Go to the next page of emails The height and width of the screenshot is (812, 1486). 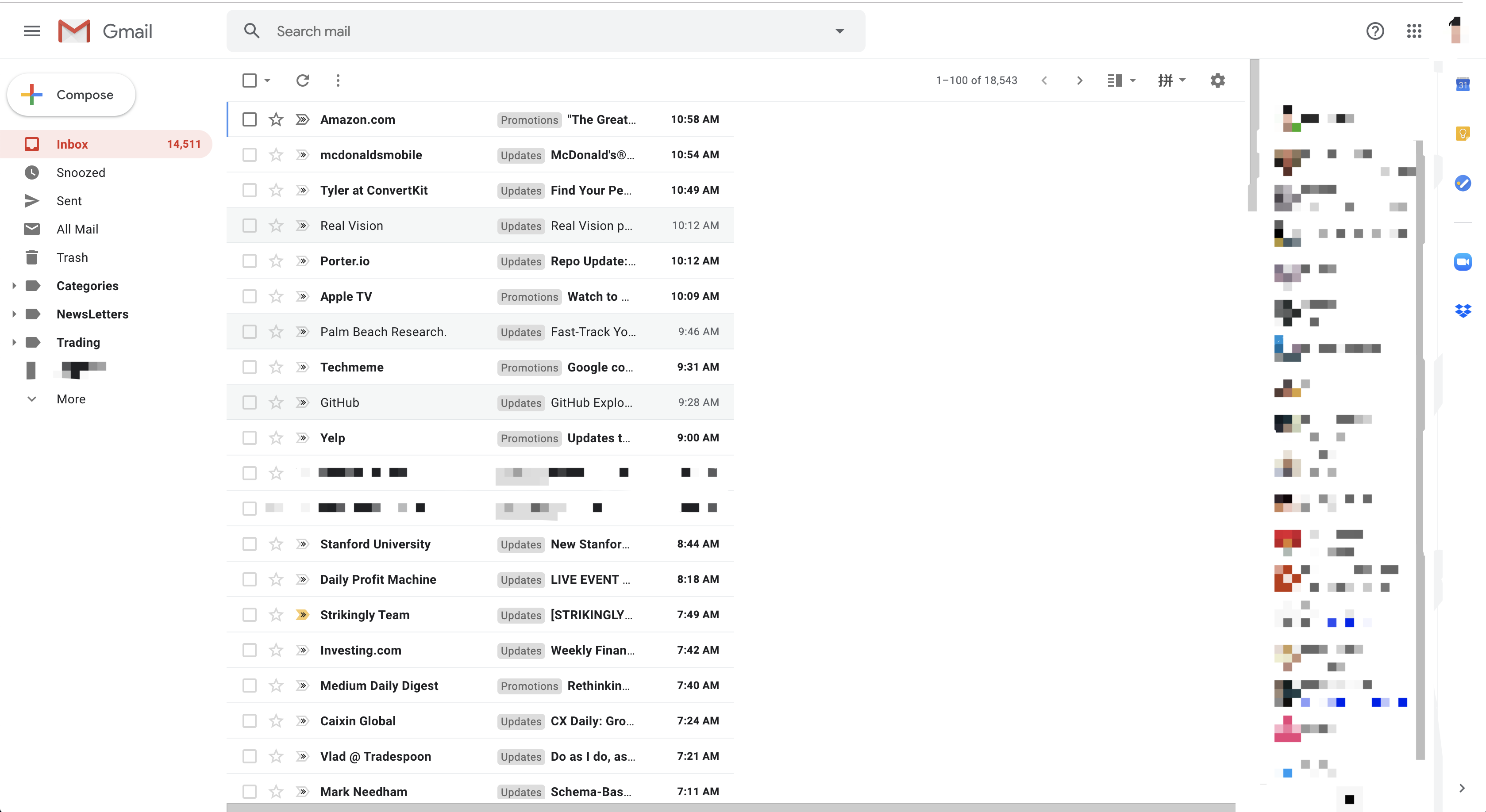point(1079,81)
